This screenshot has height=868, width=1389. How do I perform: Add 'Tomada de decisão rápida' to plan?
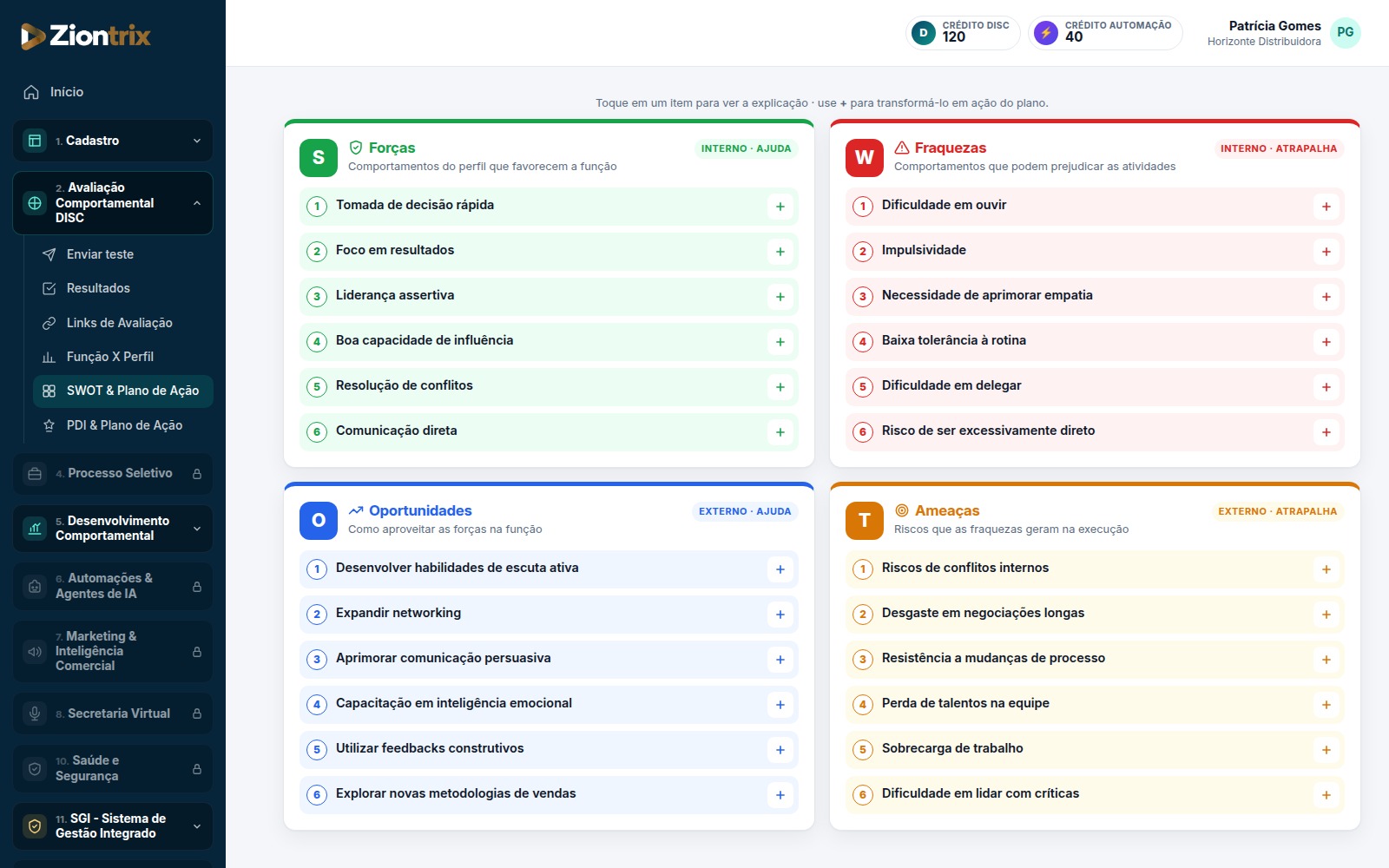780,207
